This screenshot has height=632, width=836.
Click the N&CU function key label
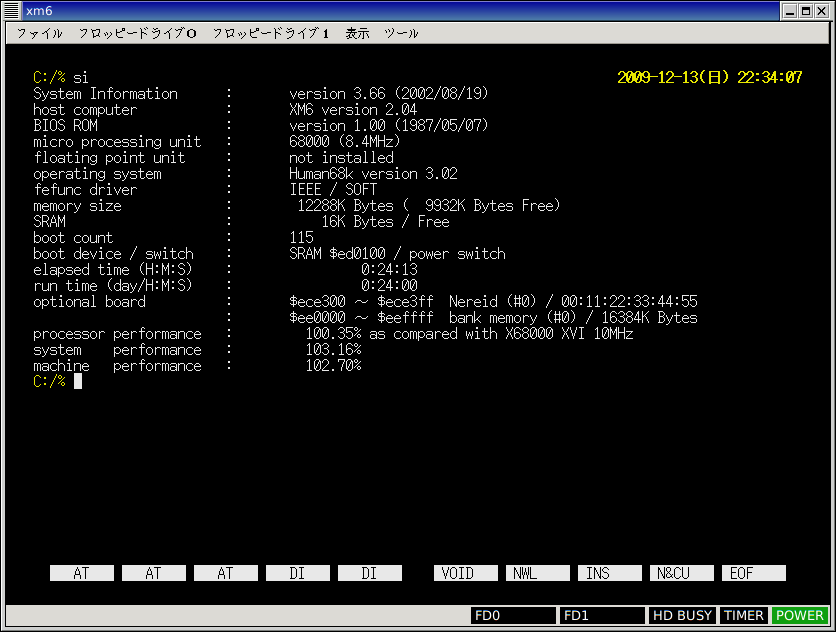point(681,573)
